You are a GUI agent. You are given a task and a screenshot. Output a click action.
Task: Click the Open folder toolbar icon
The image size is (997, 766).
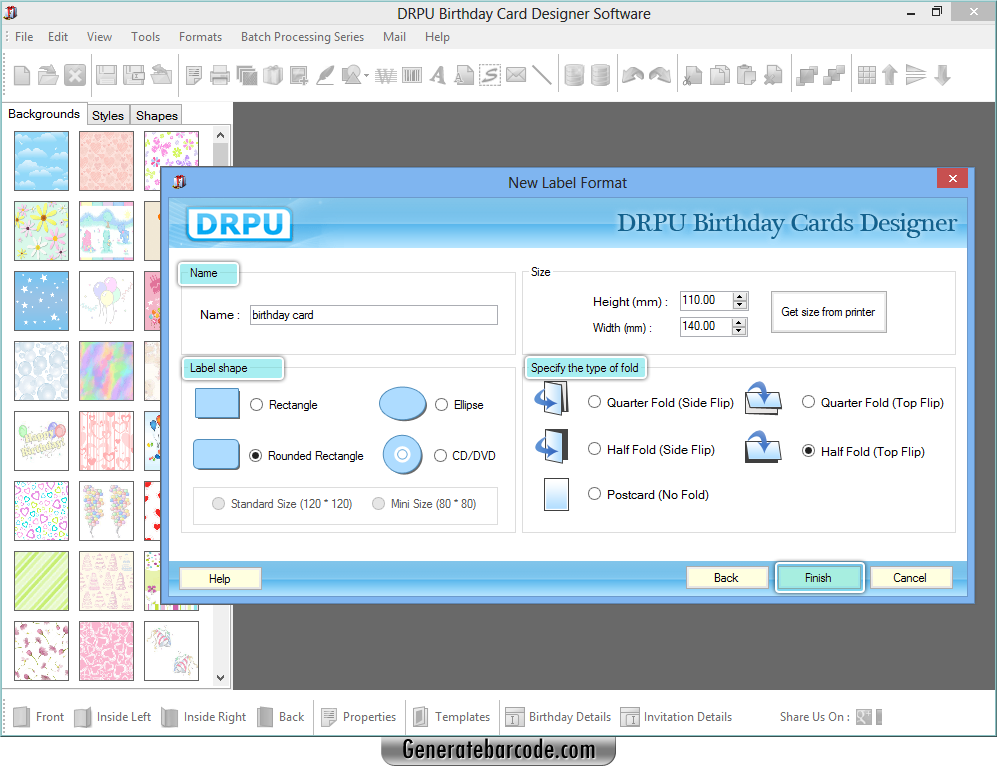[x=48, y=76]
